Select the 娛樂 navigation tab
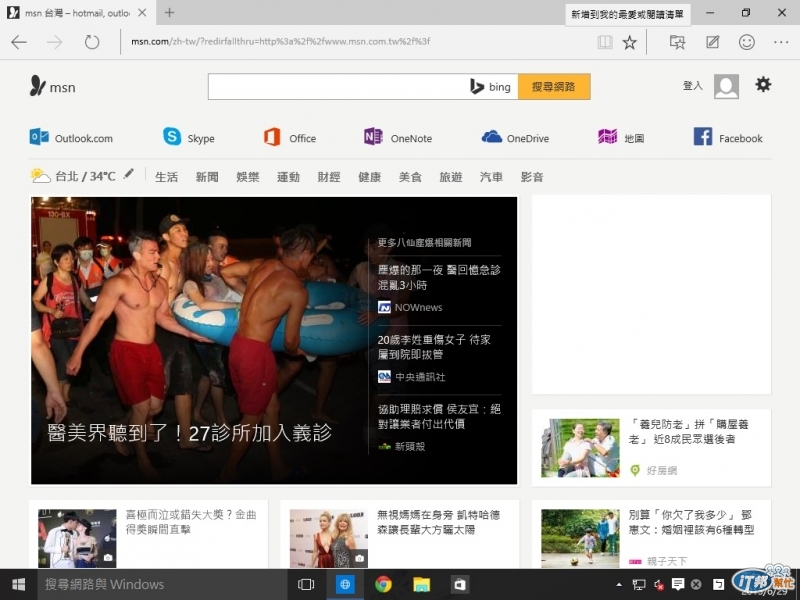Screen dimensions: 800x600 247,177
